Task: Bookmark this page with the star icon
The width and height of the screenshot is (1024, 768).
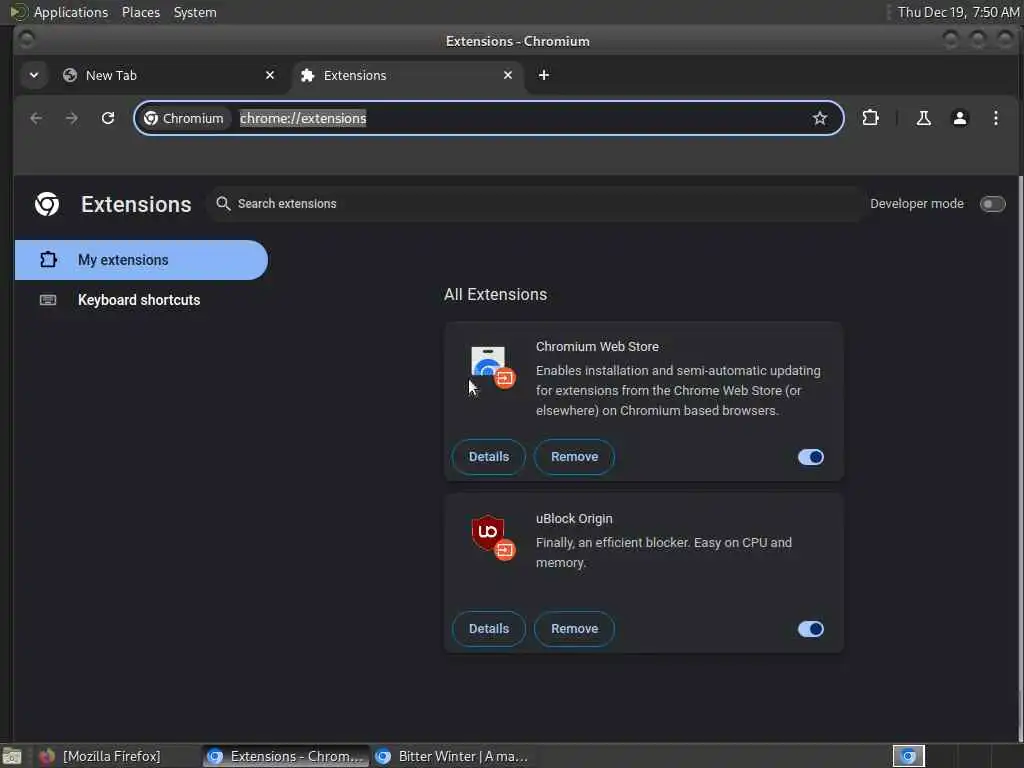Action: (x=820, y=118)
